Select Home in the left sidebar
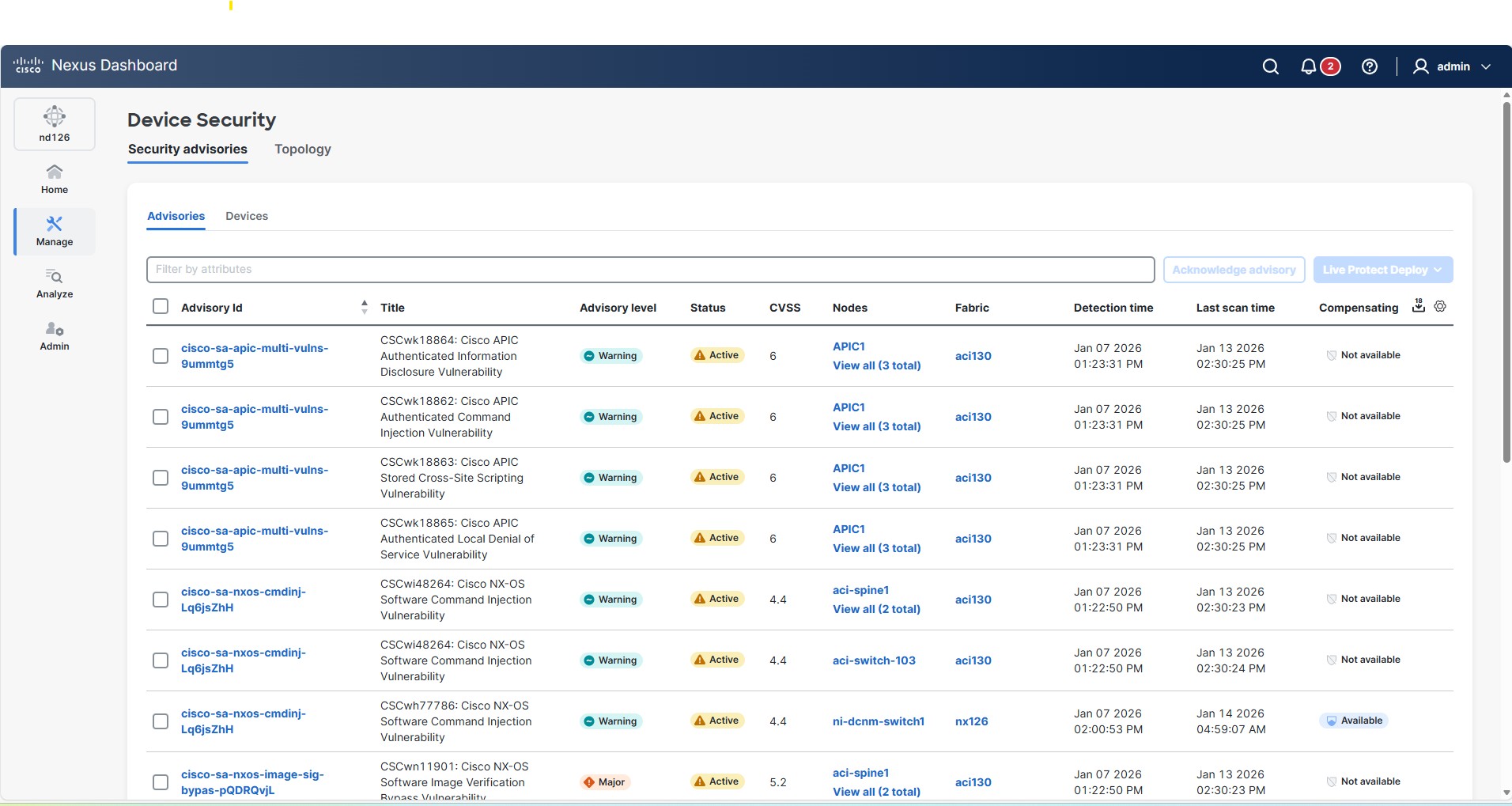 click(x=53, y=177)
